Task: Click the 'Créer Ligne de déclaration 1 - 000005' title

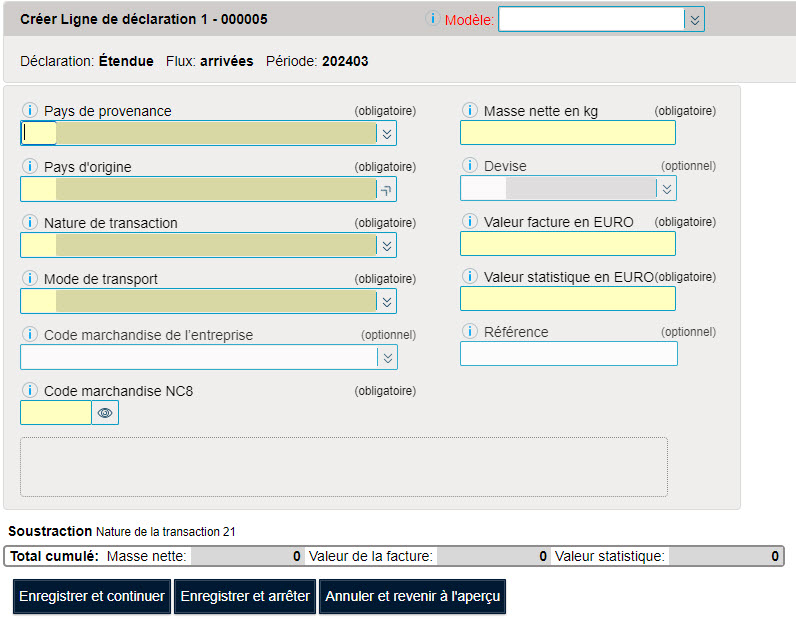Action: pos(144,19)
